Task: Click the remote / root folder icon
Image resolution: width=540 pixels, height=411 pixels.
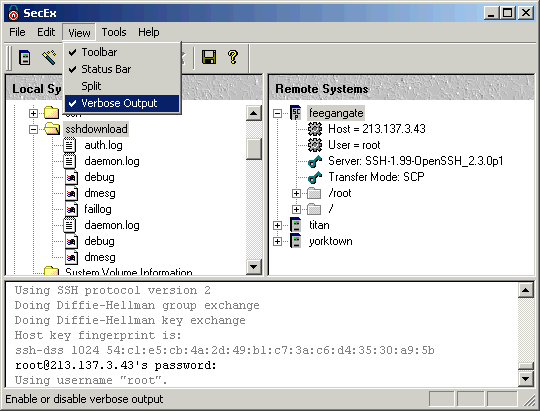Action: pos(314,209)
